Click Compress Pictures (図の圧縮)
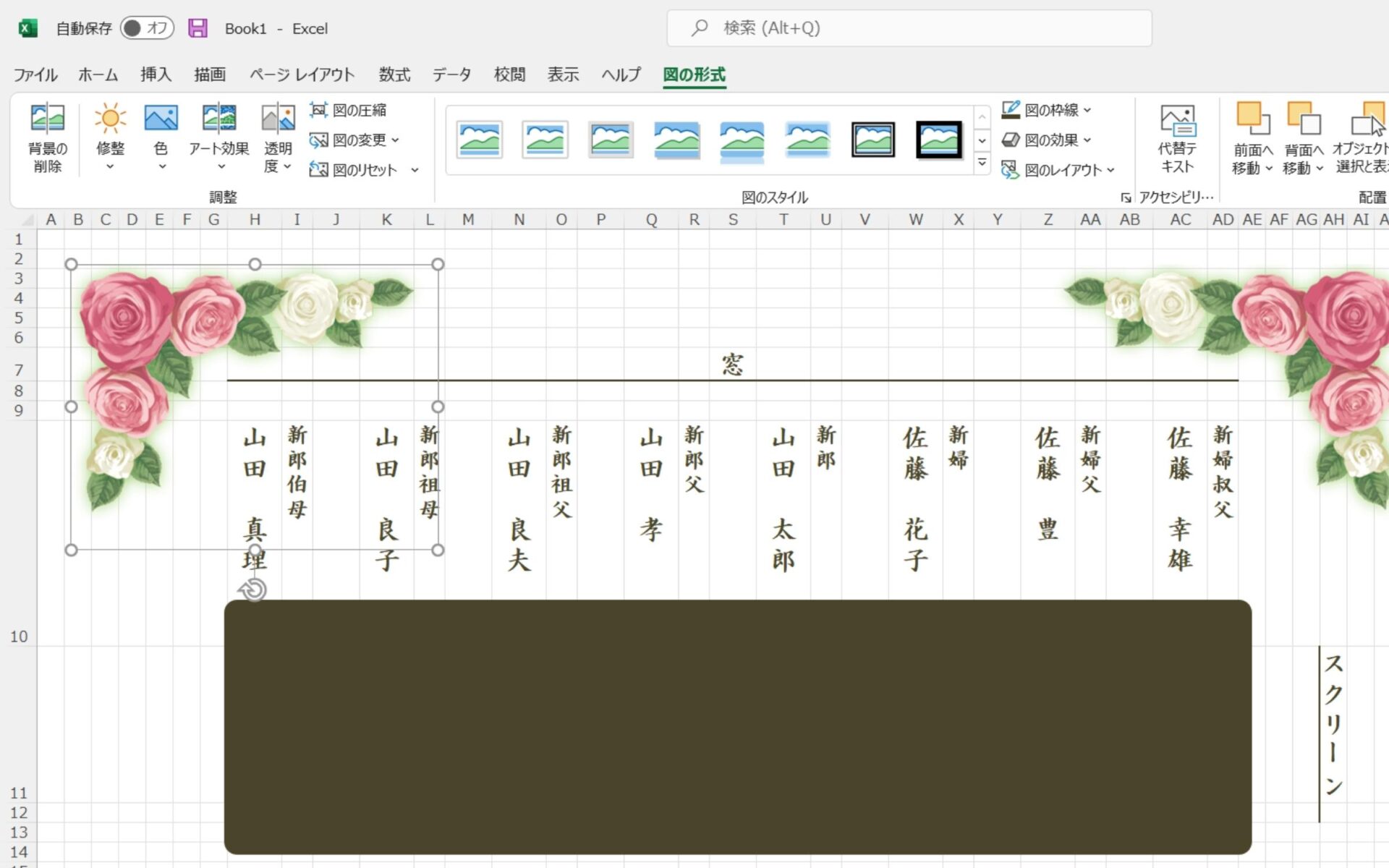The image size is (1389, 868). coord(349,110)
